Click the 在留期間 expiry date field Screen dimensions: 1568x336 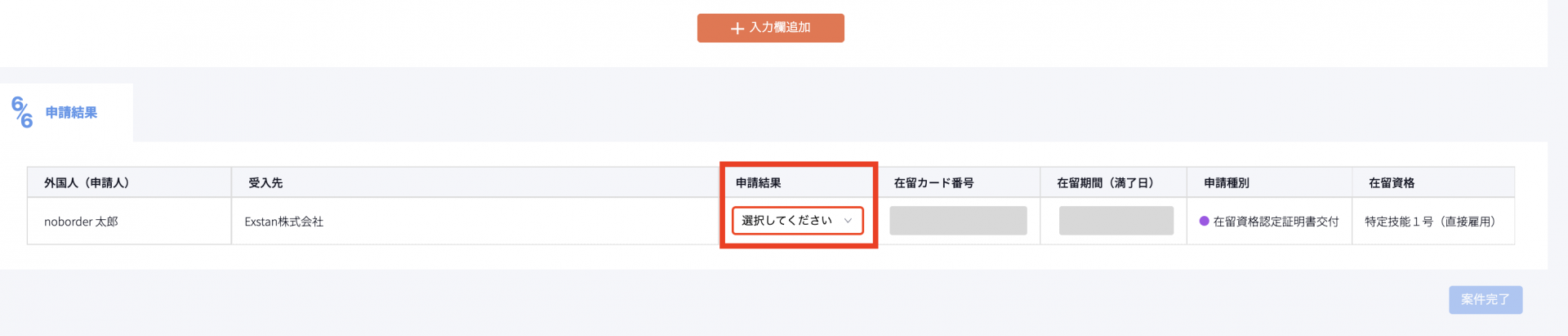[1116, 221]
